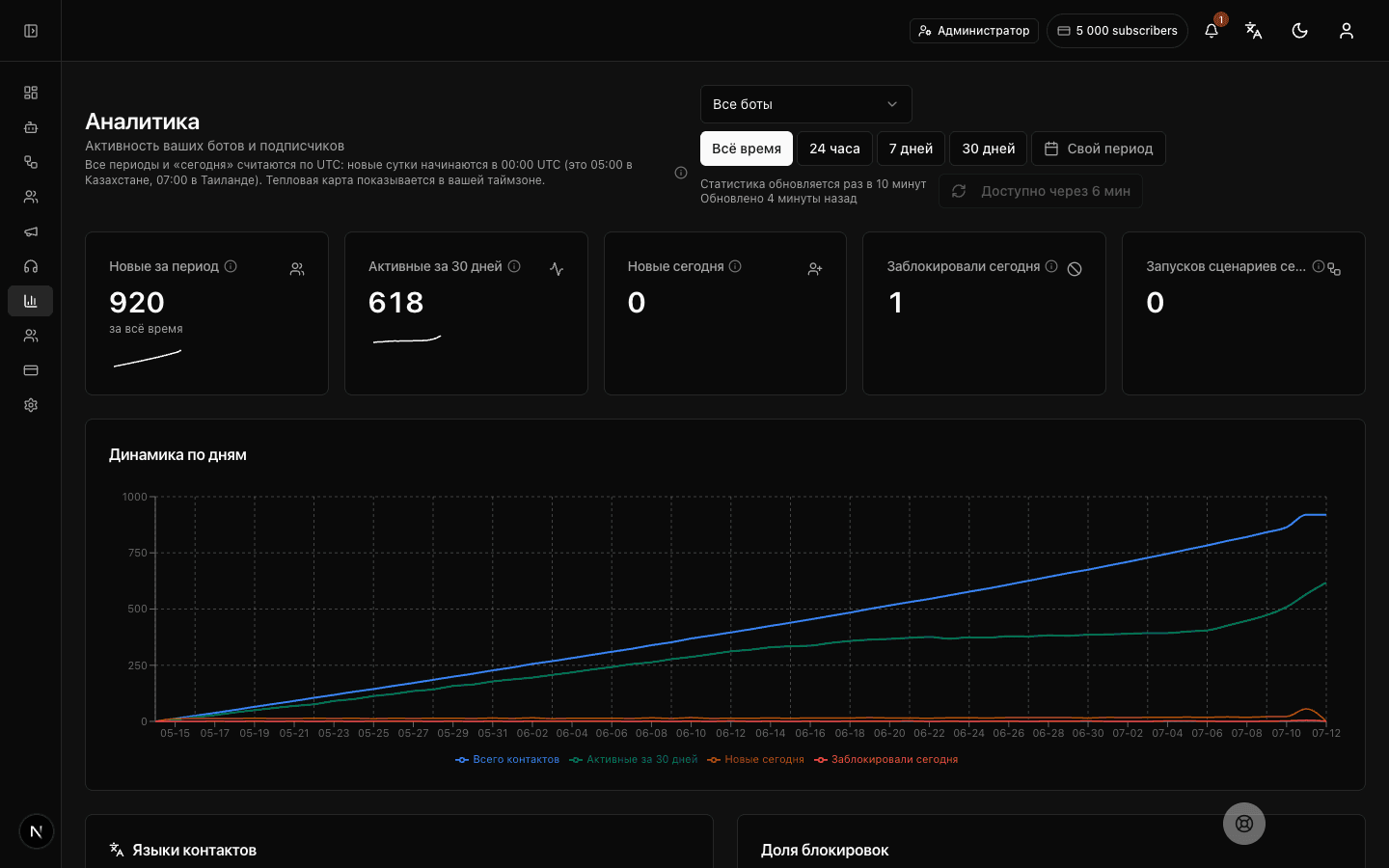Open the settings gear icon in sidebar
The image size is (1389, 868).
click(x=31, y=405)
